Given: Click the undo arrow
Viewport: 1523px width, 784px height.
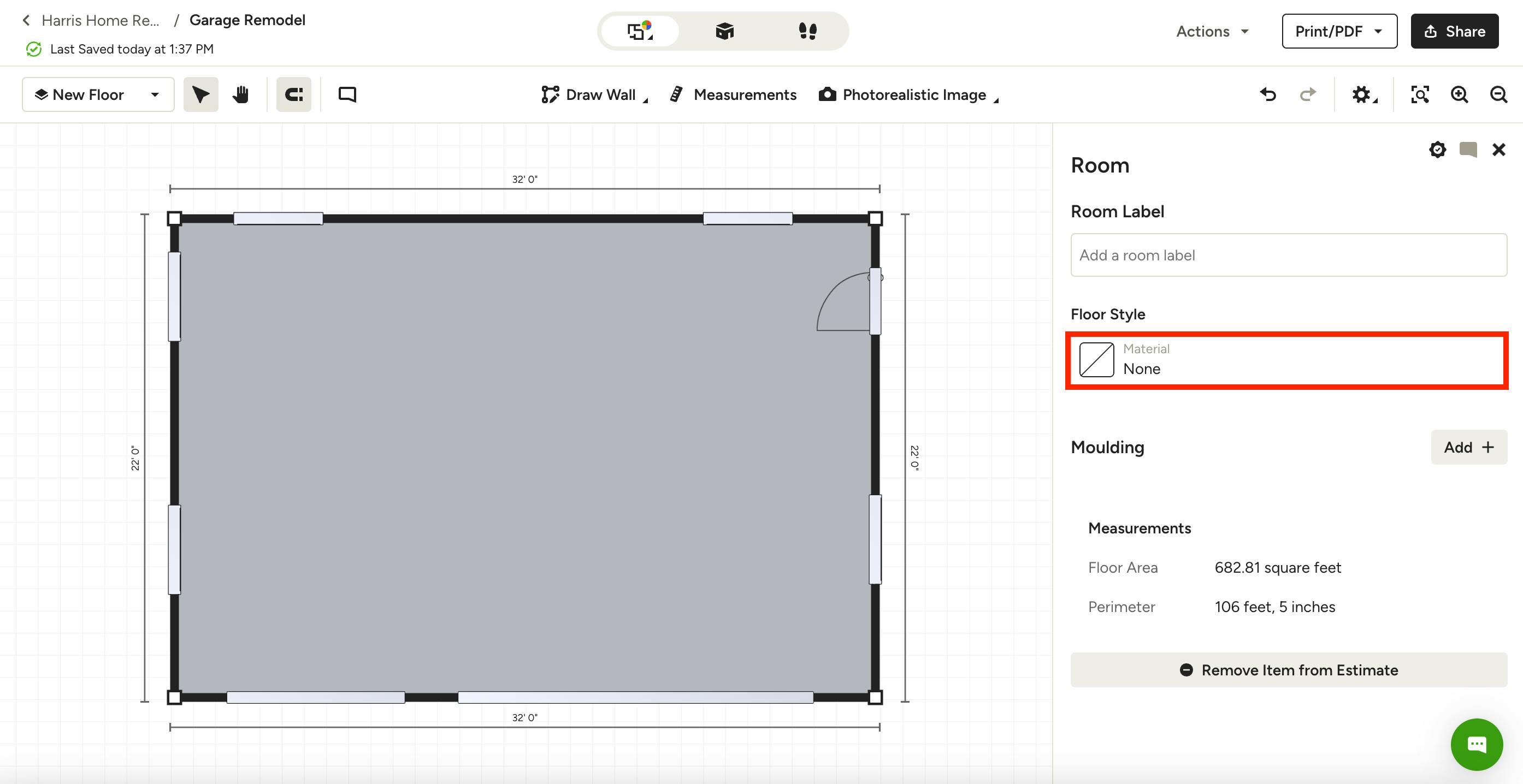Looking at the screenshot, I should pos(1267,94).
